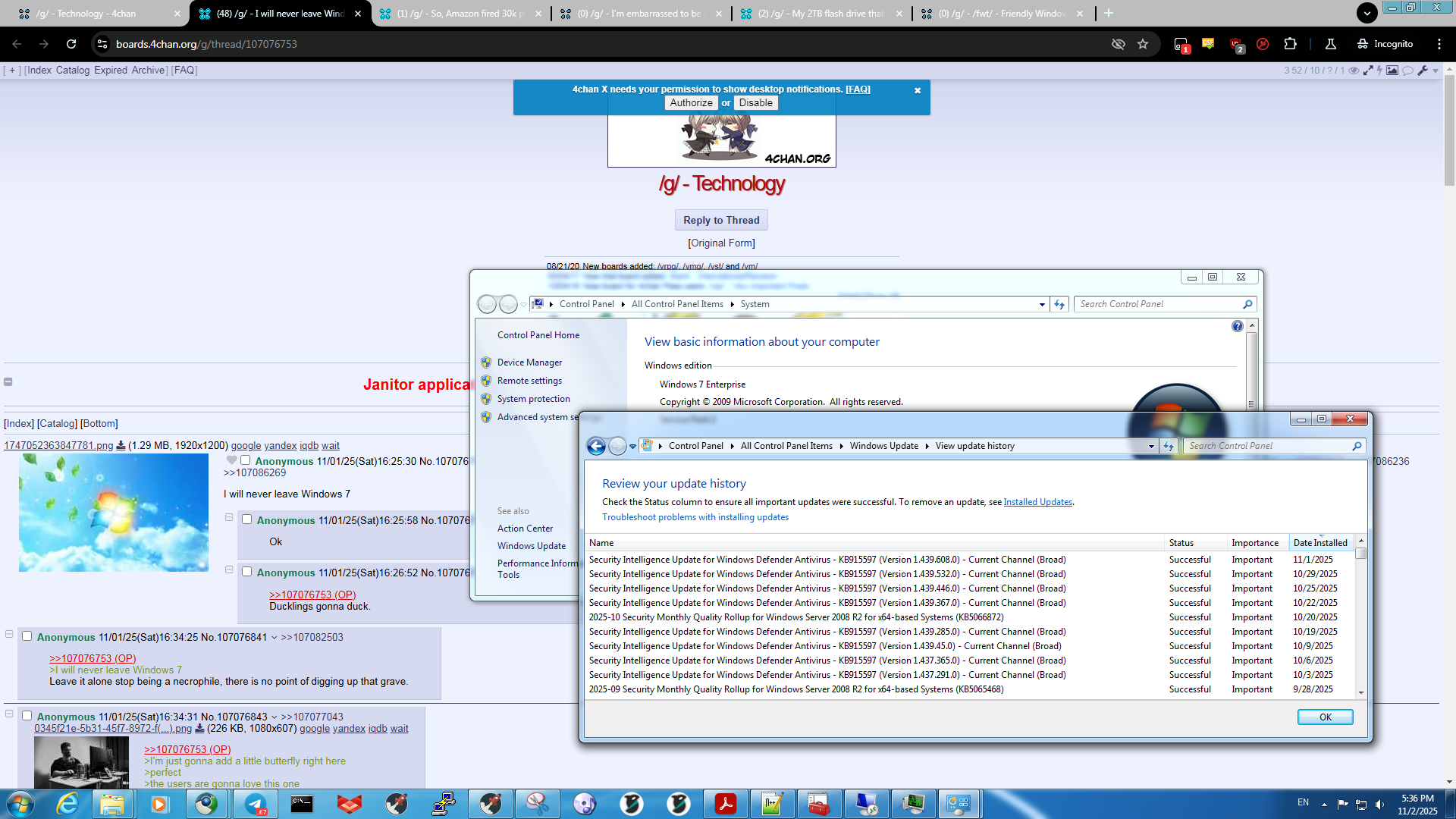Open the Chrome tab search dropdown
This screenshot has height=819, width=1456.
tap(1367, 13)
